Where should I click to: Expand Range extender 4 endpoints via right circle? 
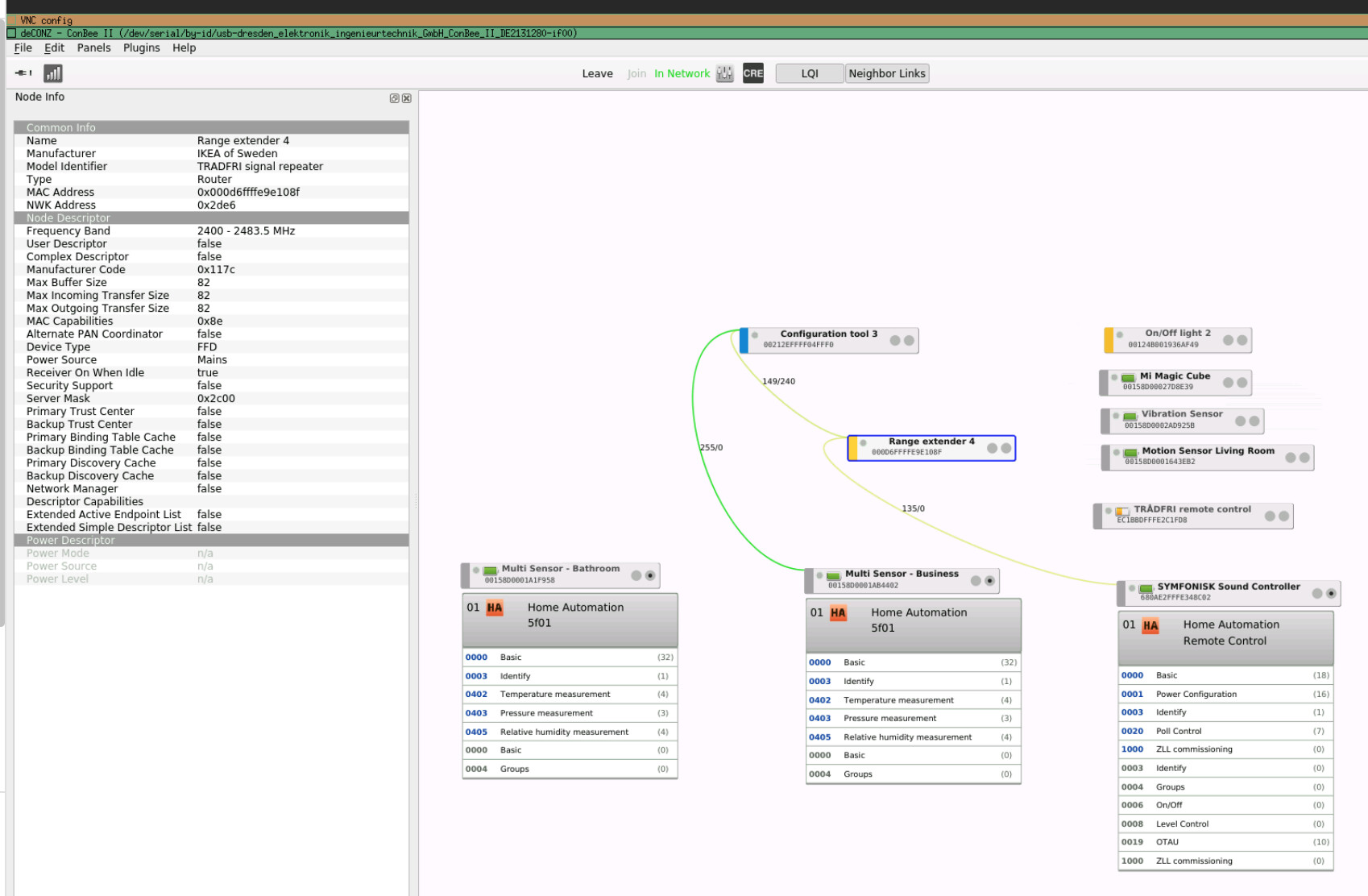(1006, 448)
